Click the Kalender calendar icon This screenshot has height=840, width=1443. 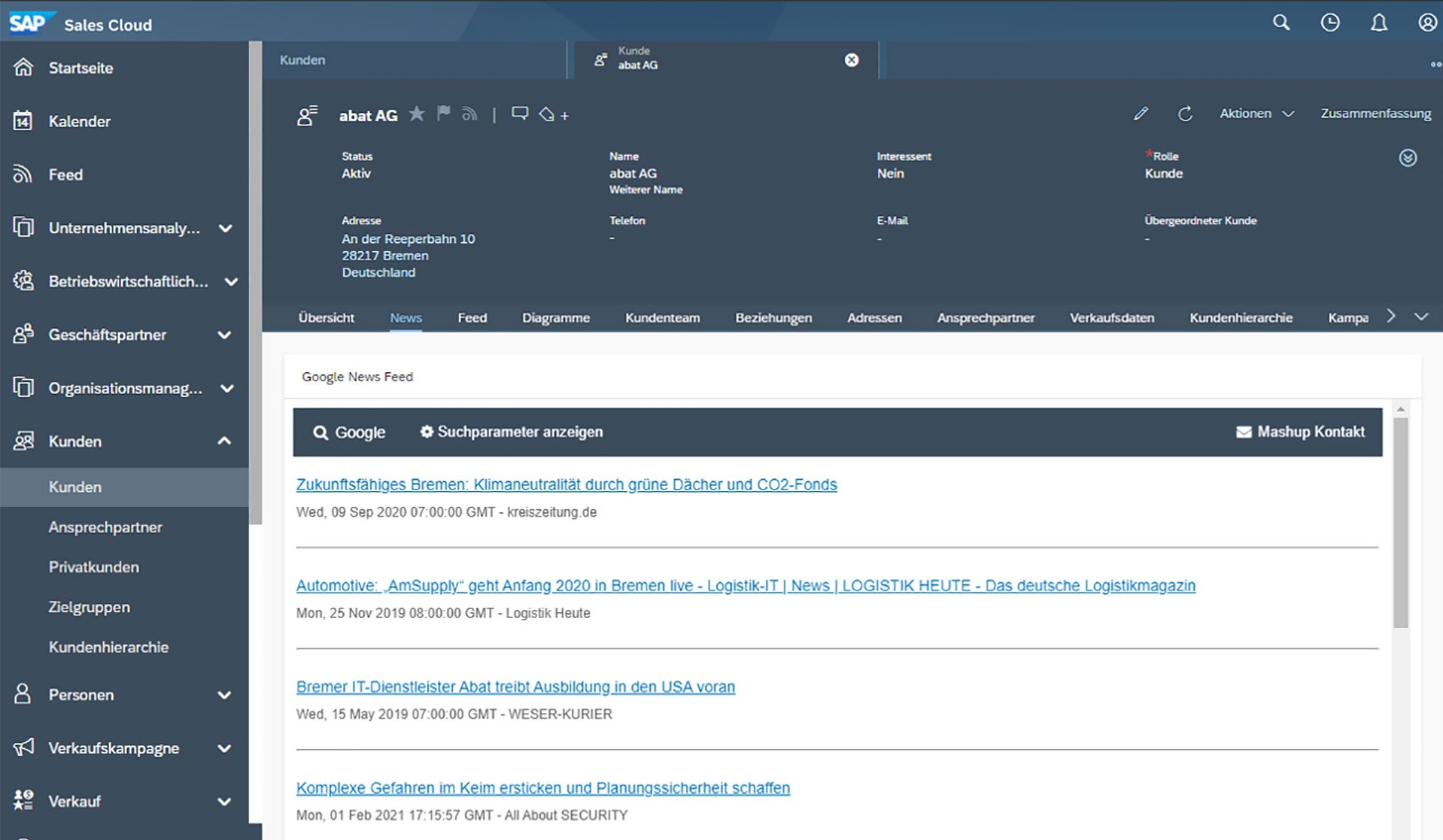(x=23, y=120)
